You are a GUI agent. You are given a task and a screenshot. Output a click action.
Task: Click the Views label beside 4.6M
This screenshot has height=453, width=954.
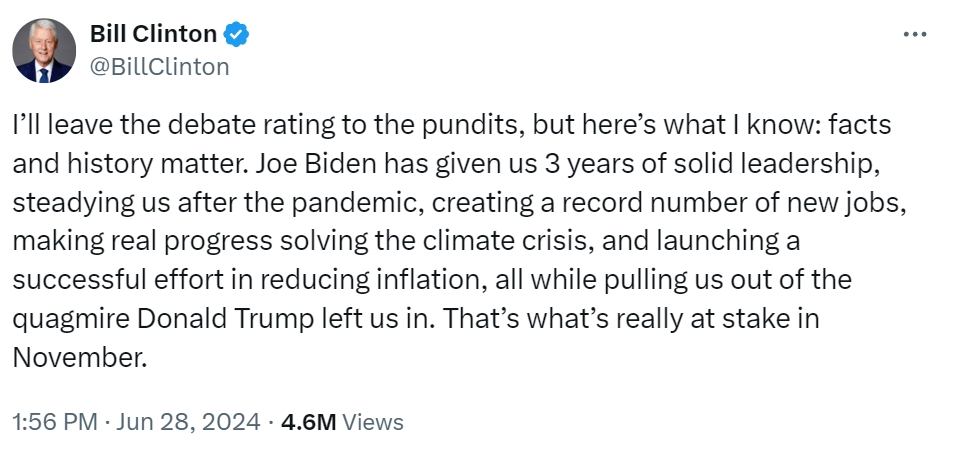click(373, 421)
